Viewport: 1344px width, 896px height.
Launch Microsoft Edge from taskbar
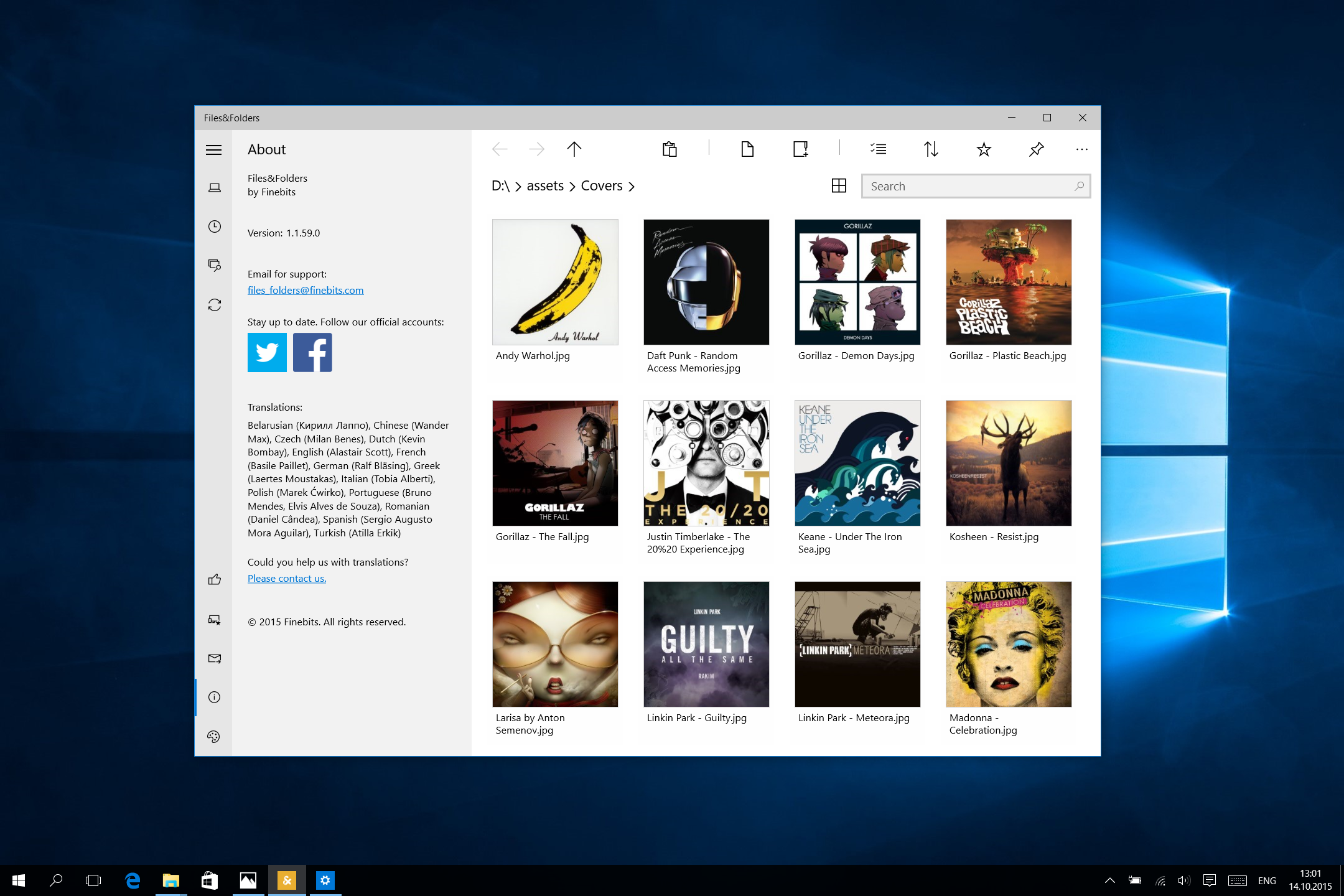click(x=133, y=880)
